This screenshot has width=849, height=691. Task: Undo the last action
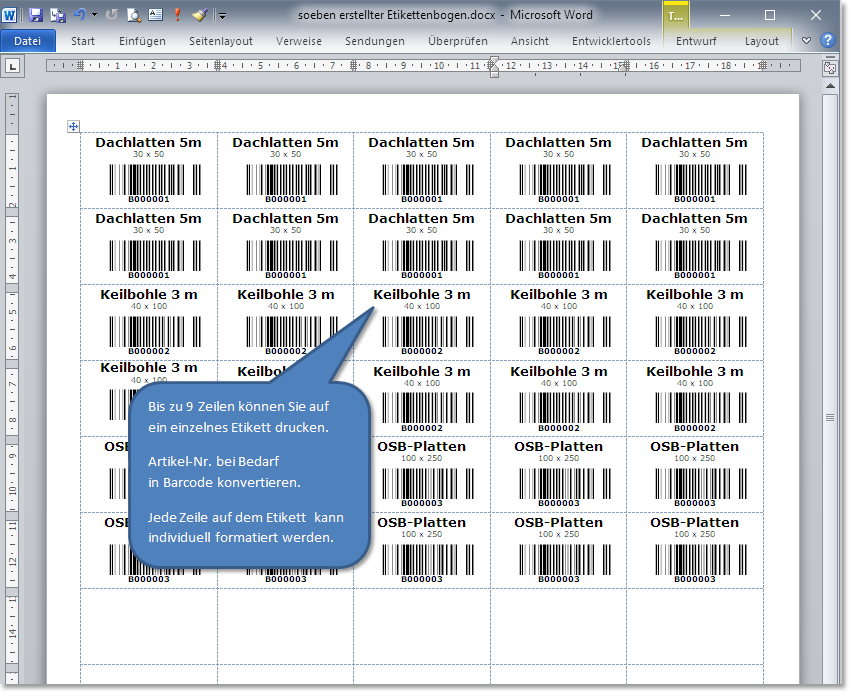click(x=80, y=15)
